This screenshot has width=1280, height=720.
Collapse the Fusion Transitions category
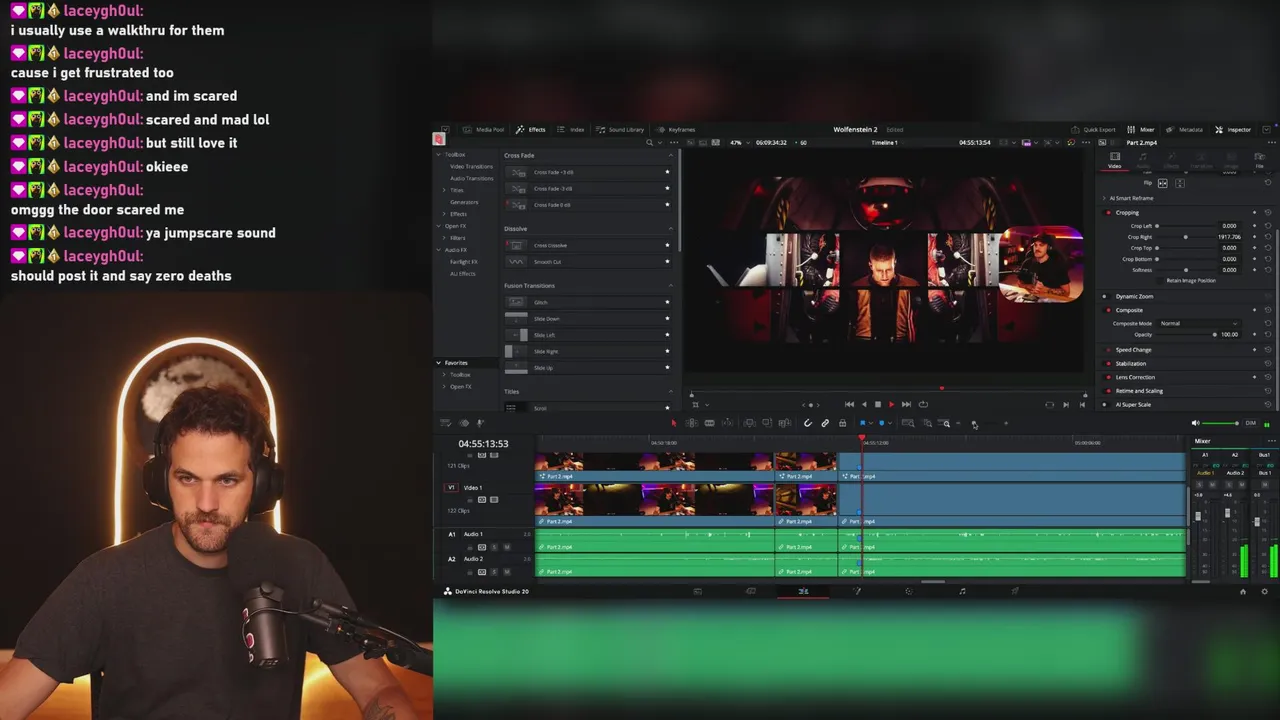[x=670, y=286]
